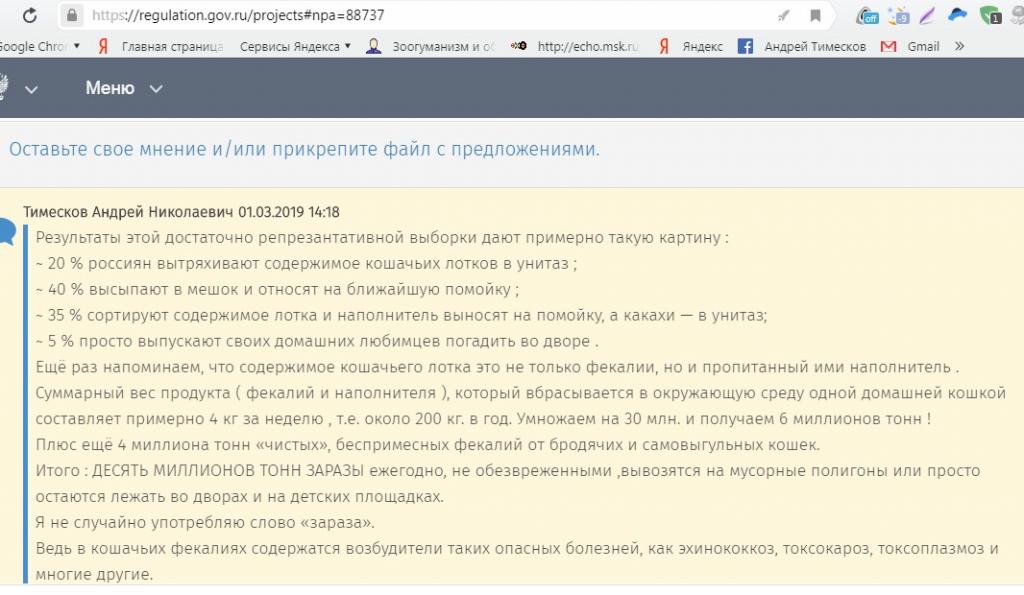Image resolution: width=1024 pixels, height=595 pixels.
Task: Bookmark this page using the bookmark icon
Action: click(815, 16)
